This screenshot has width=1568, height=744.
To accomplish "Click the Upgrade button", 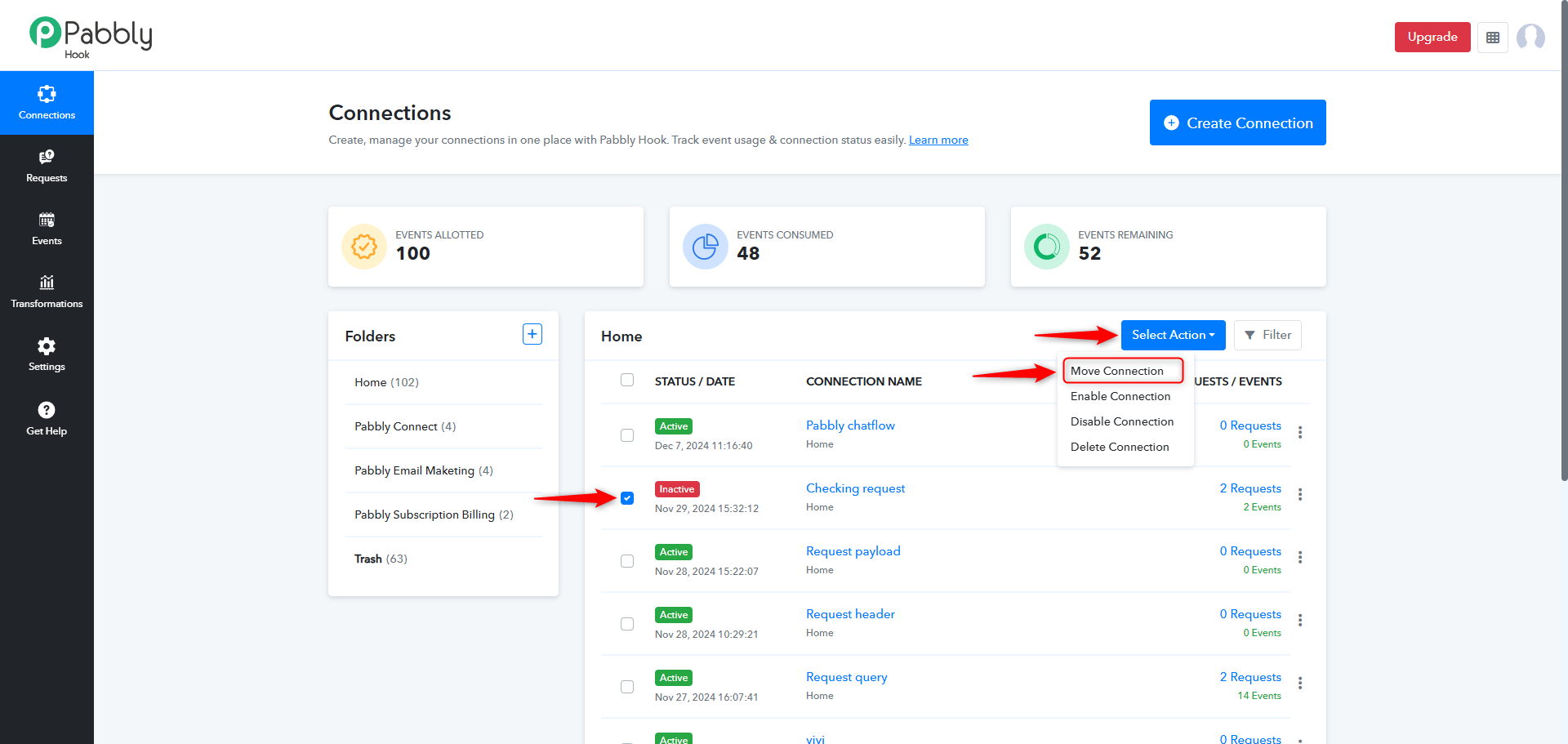I will pyautogui.click(x=1432, y=38).
